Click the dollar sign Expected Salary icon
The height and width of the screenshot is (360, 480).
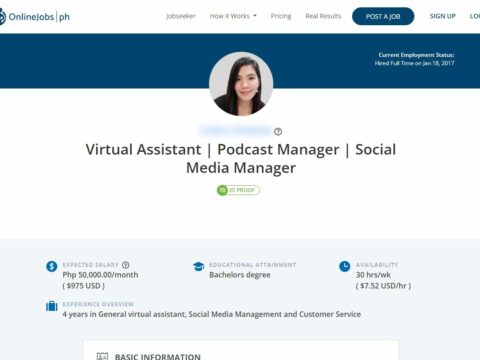[x=52, y=266]
